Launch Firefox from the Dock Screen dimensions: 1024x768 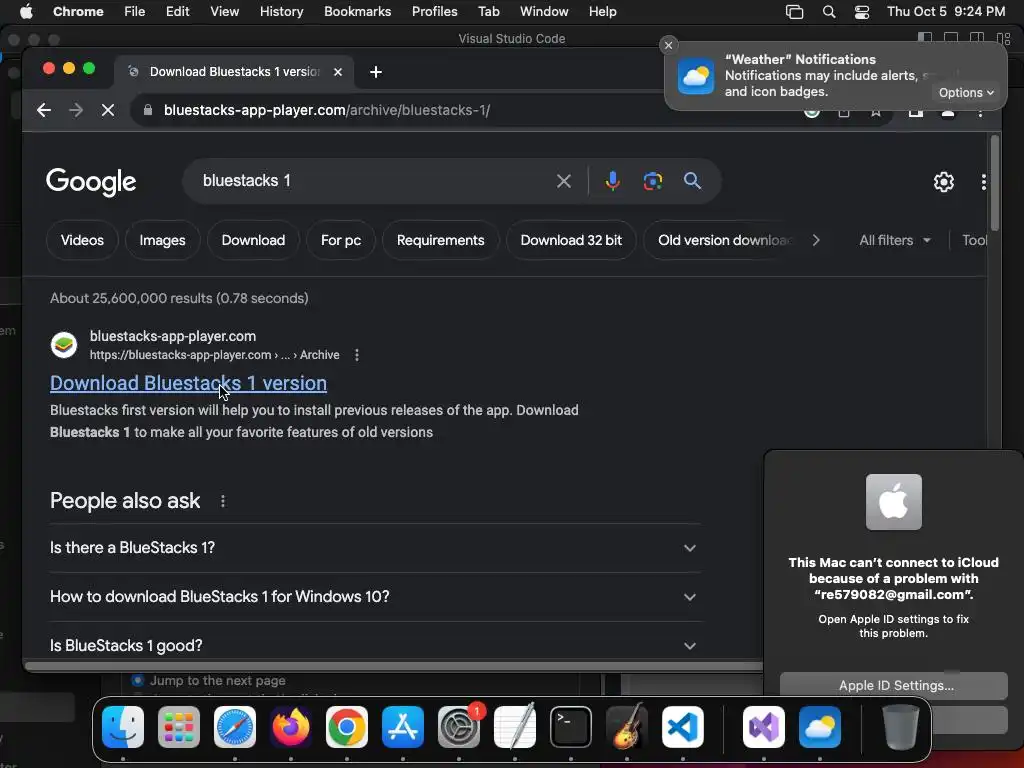point(291,727)
